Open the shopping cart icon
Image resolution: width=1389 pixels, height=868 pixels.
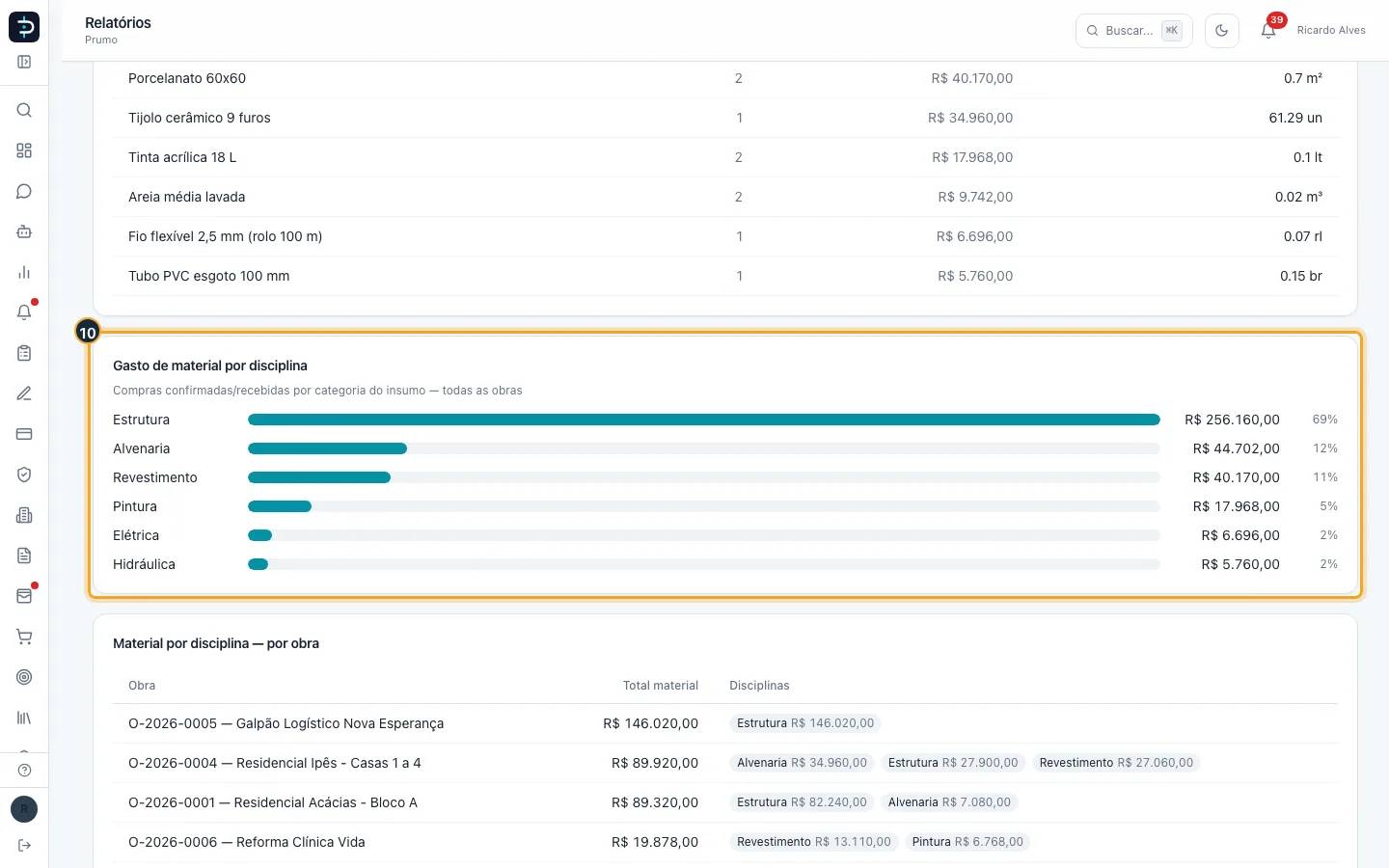pos(24,637)
